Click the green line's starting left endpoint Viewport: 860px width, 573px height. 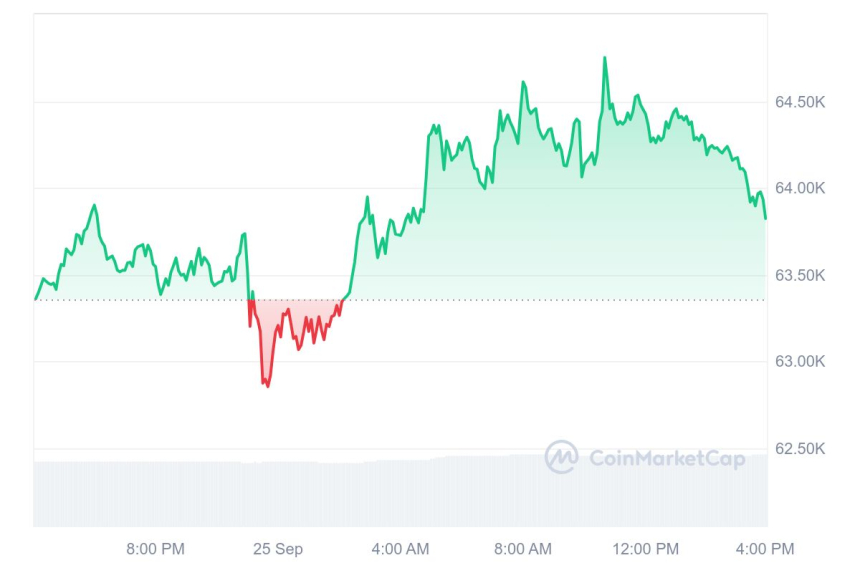pyautogui.click(x=36, y=298)
